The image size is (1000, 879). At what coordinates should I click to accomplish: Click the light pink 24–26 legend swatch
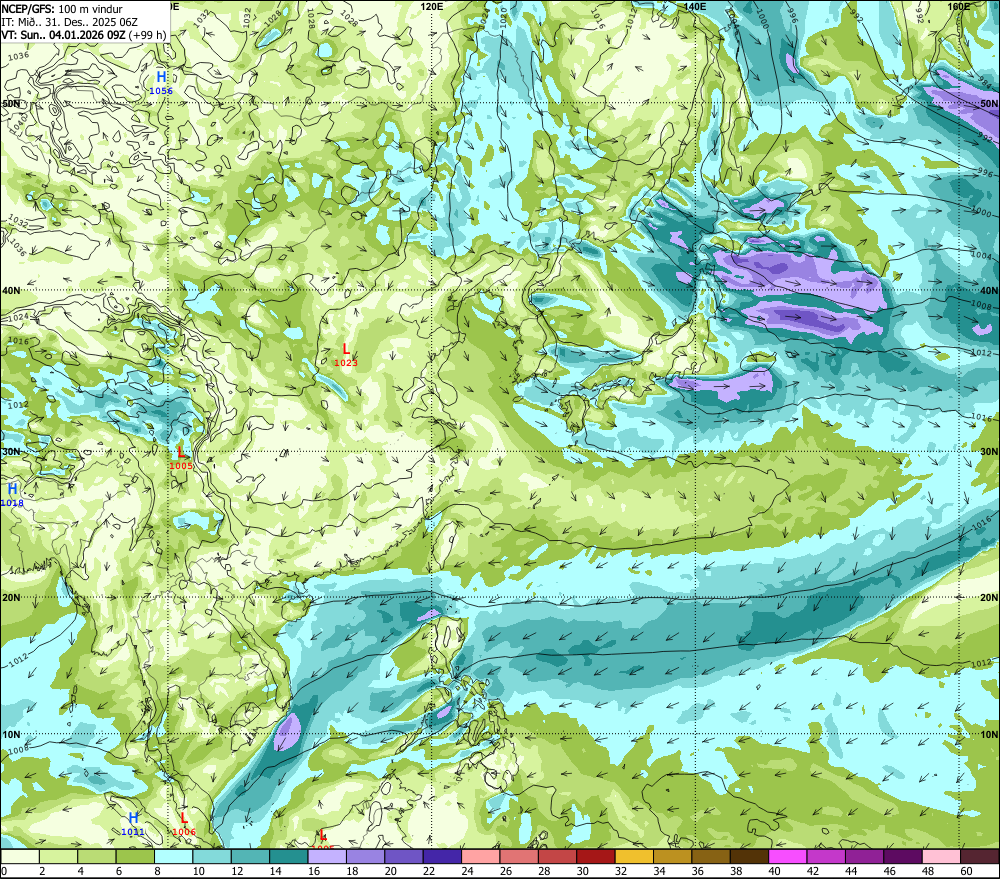(x=480, y=856)
